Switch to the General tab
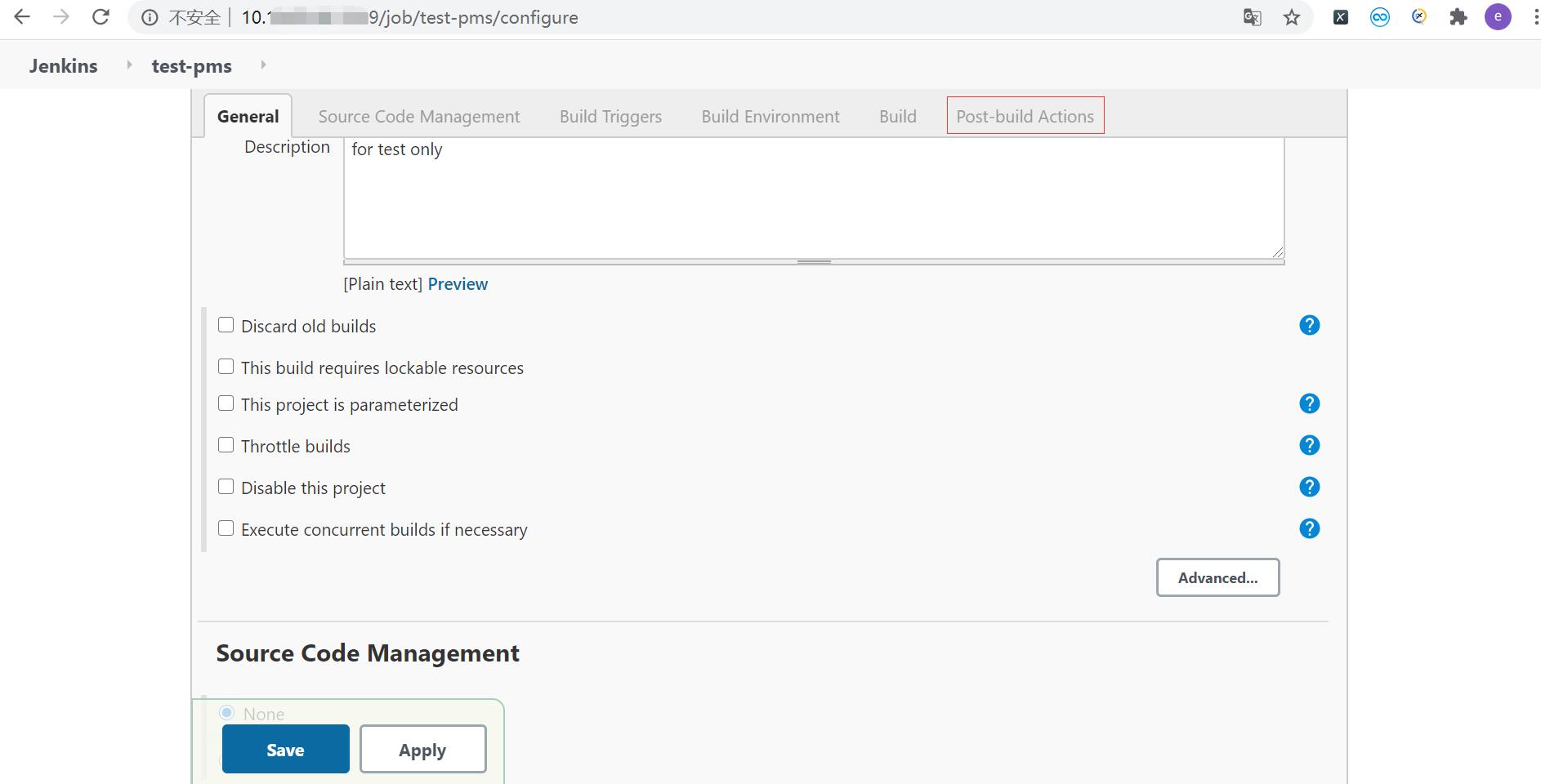This screenshot has height=784, width=1541. [248, 116]
